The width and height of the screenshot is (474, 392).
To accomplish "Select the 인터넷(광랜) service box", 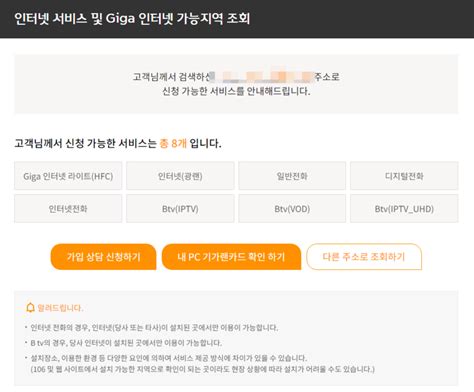I will click(x=180, y=176).
